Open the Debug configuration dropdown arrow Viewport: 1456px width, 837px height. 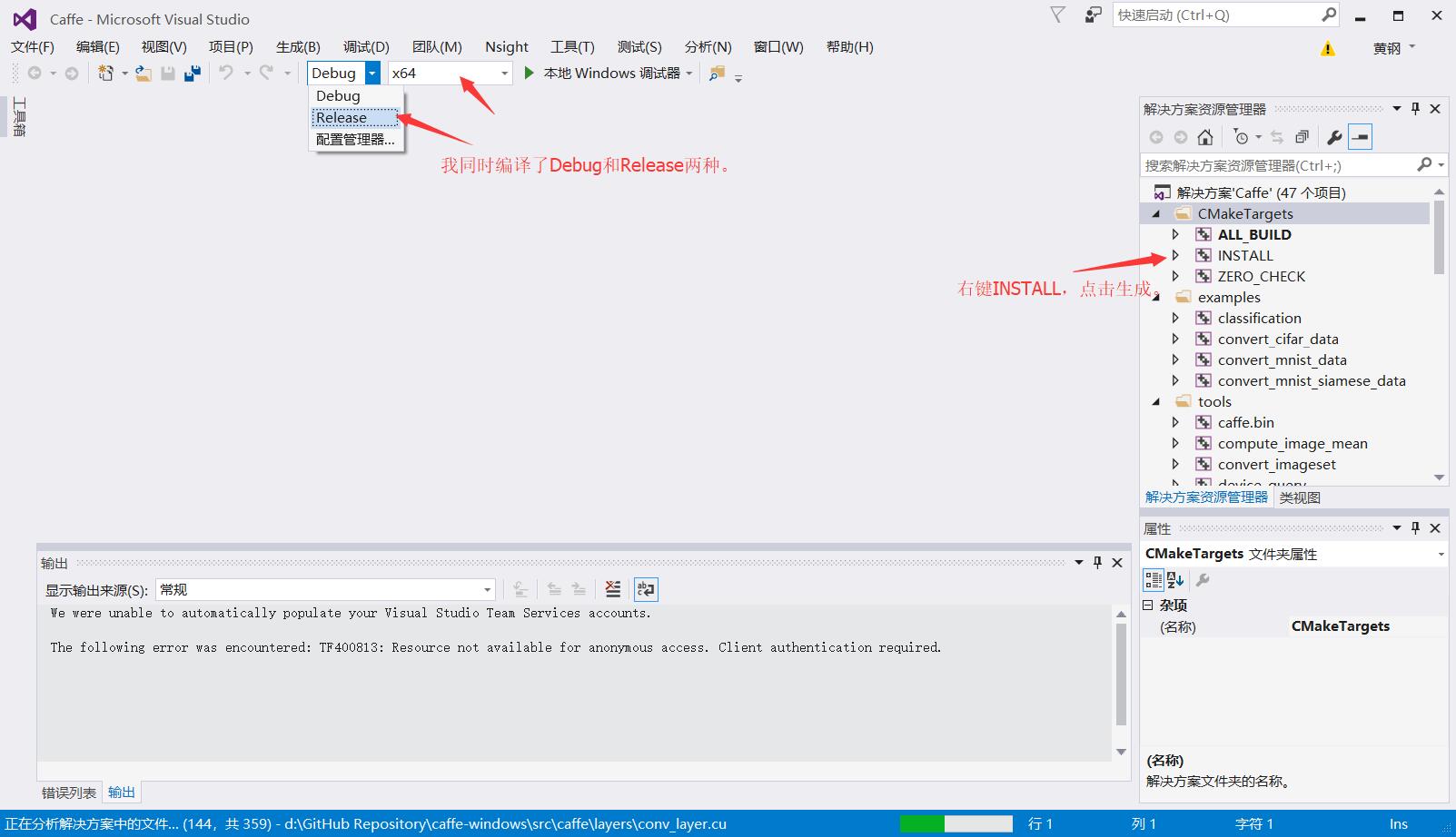pos(372,74)
